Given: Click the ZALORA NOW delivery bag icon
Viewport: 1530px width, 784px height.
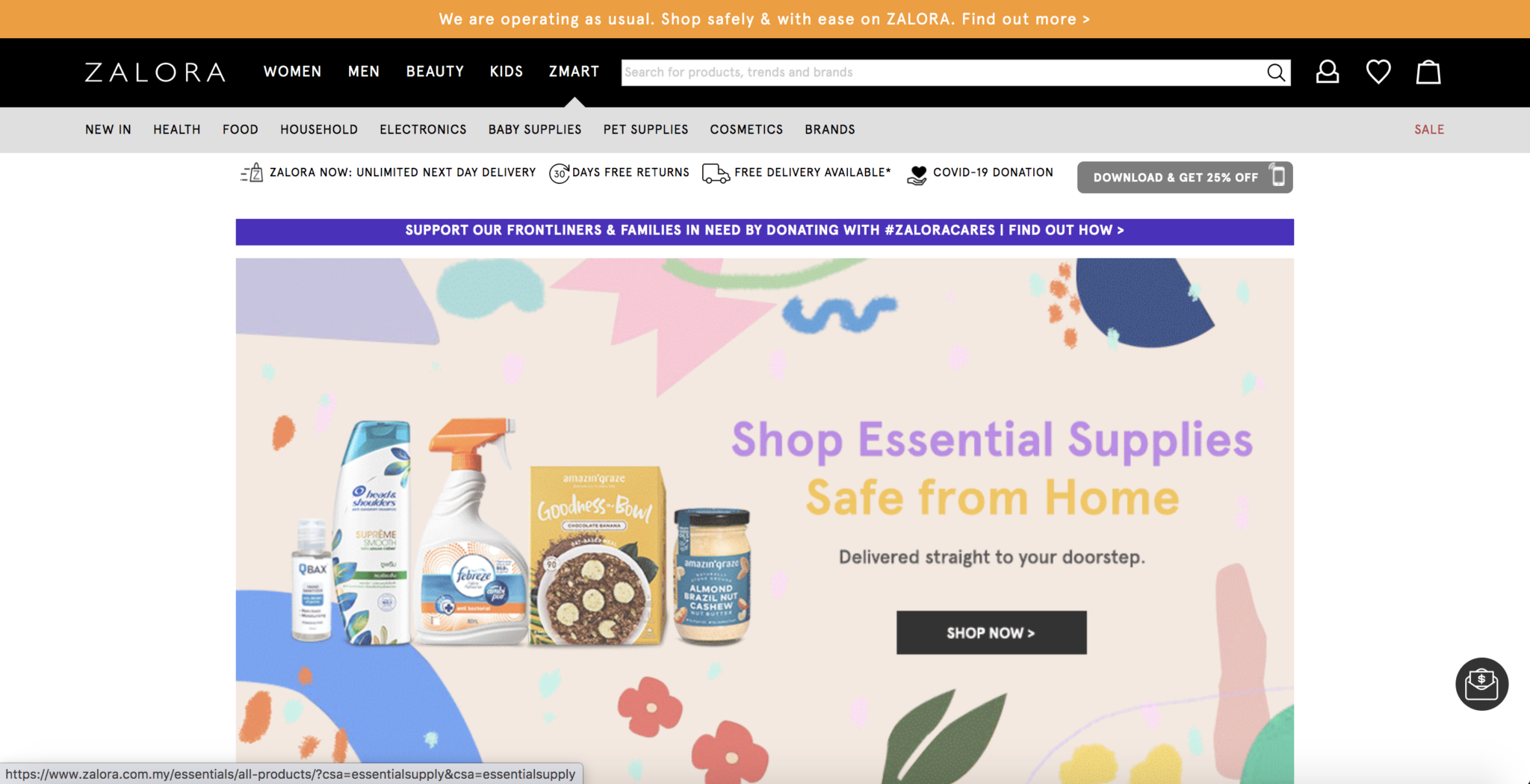Looking at the screenshot, I should (x=252, y=173).
